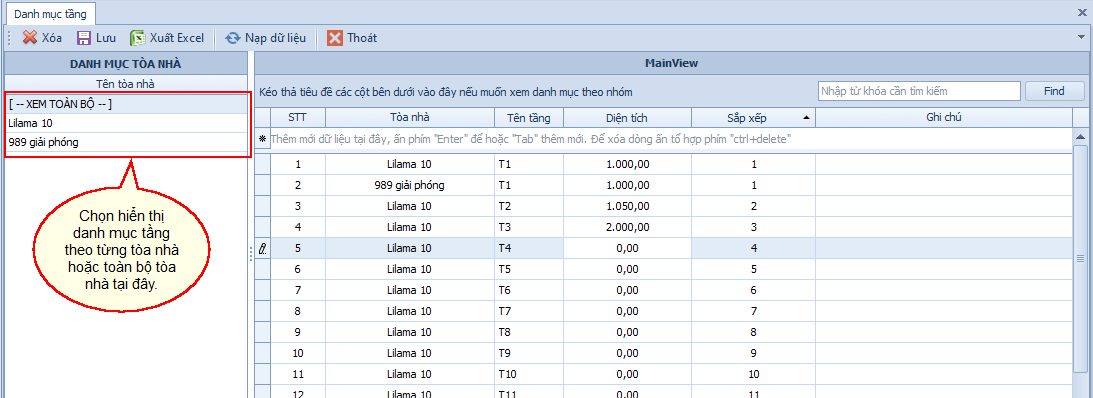
Task: Click the Tên tòa nhà column header
Action: [125, 84]
